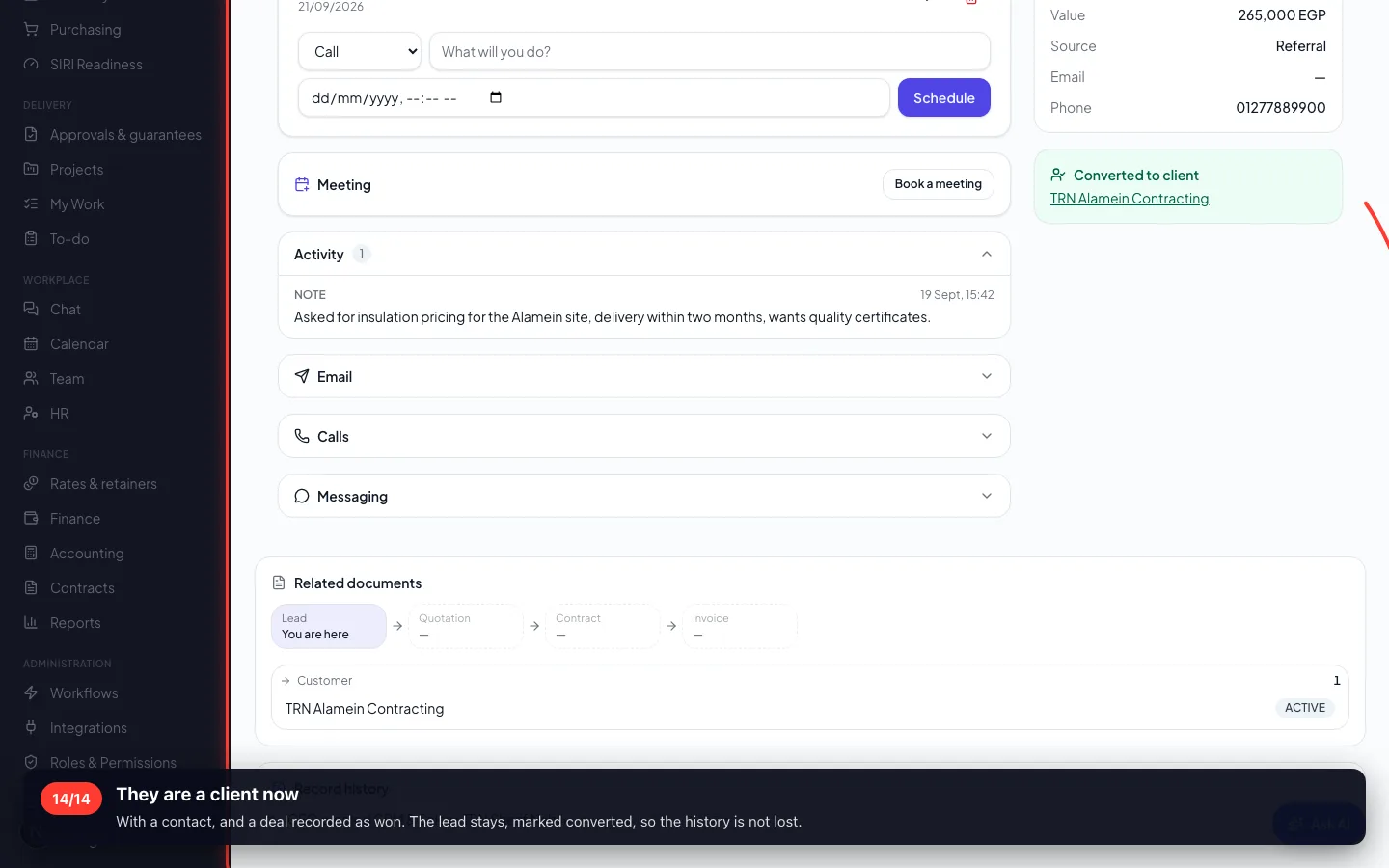Click the Customer row arrow icon
Screen dimensions: 1389x868
pyautogui.click(x=286, y=681)
